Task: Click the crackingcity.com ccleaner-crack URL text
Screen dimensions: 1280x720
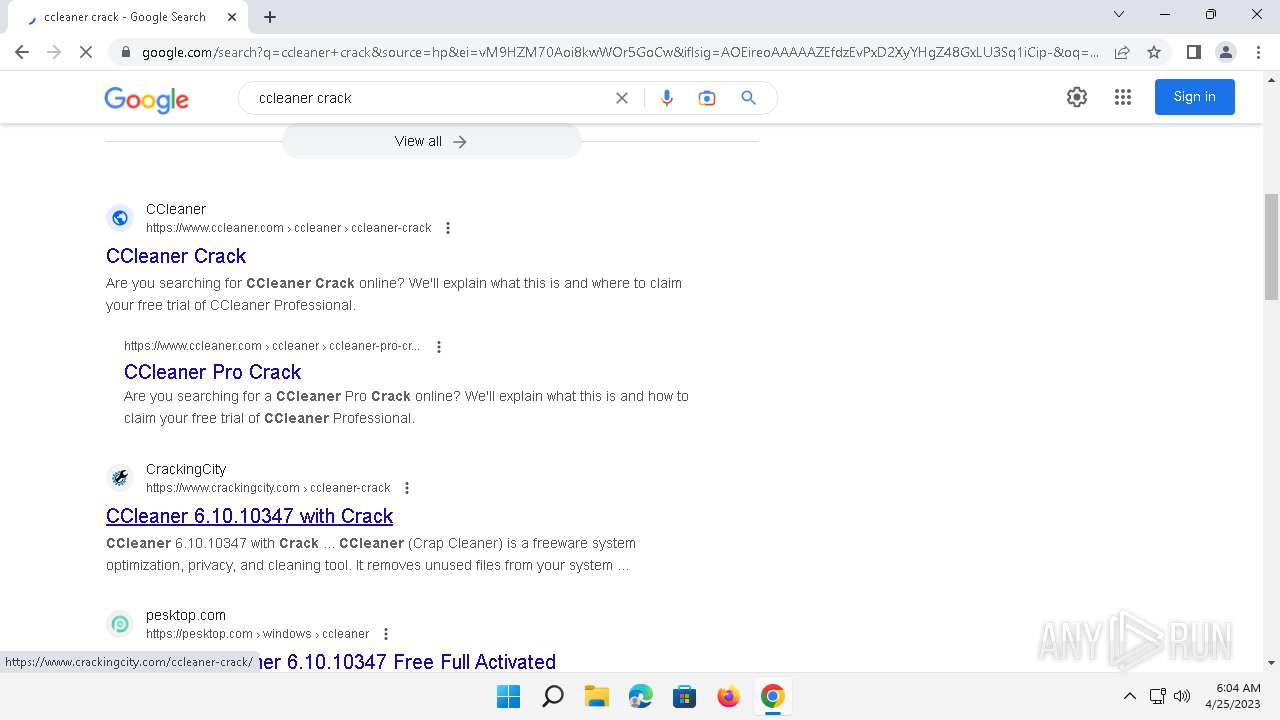Action: pyautogui.click(x=268, y=488)
